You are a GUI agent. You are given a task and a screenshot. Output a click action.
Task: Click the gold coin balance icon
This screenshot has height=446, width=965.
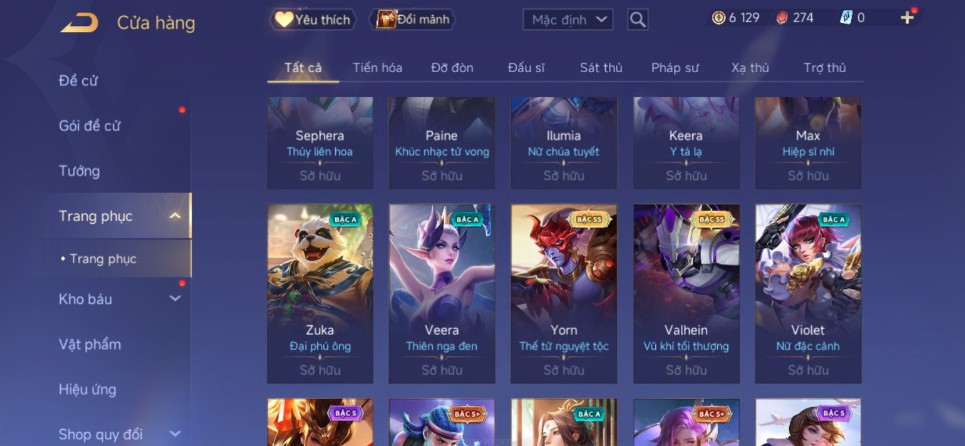coord(718,18)
